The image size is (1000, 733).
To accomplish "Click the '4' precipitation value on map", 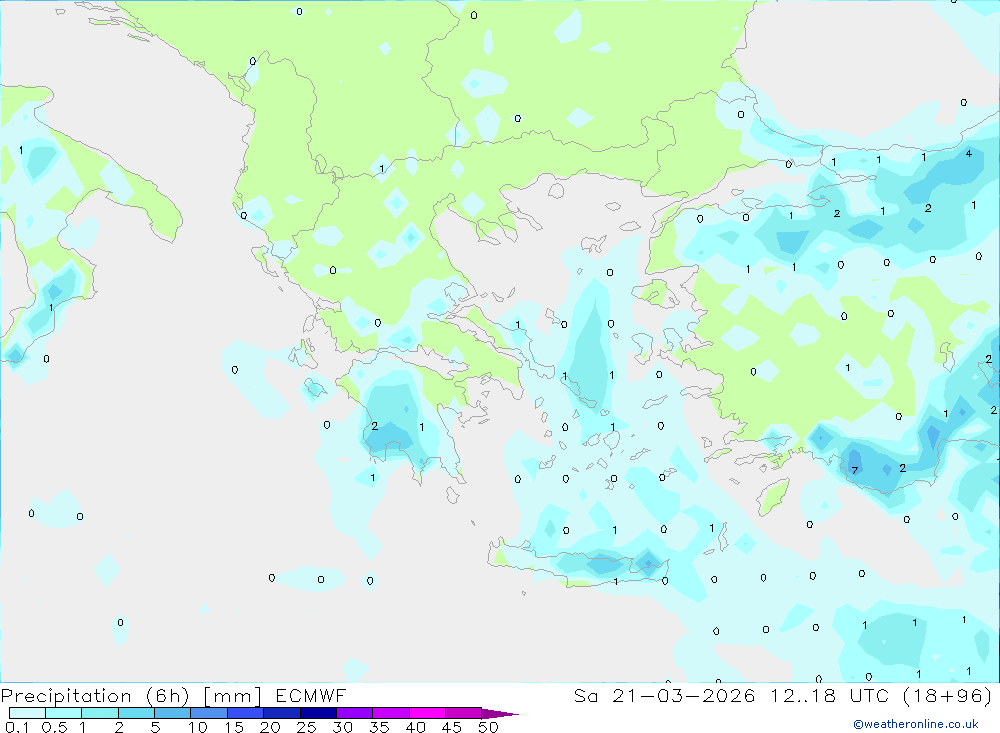I will (969, 153).
